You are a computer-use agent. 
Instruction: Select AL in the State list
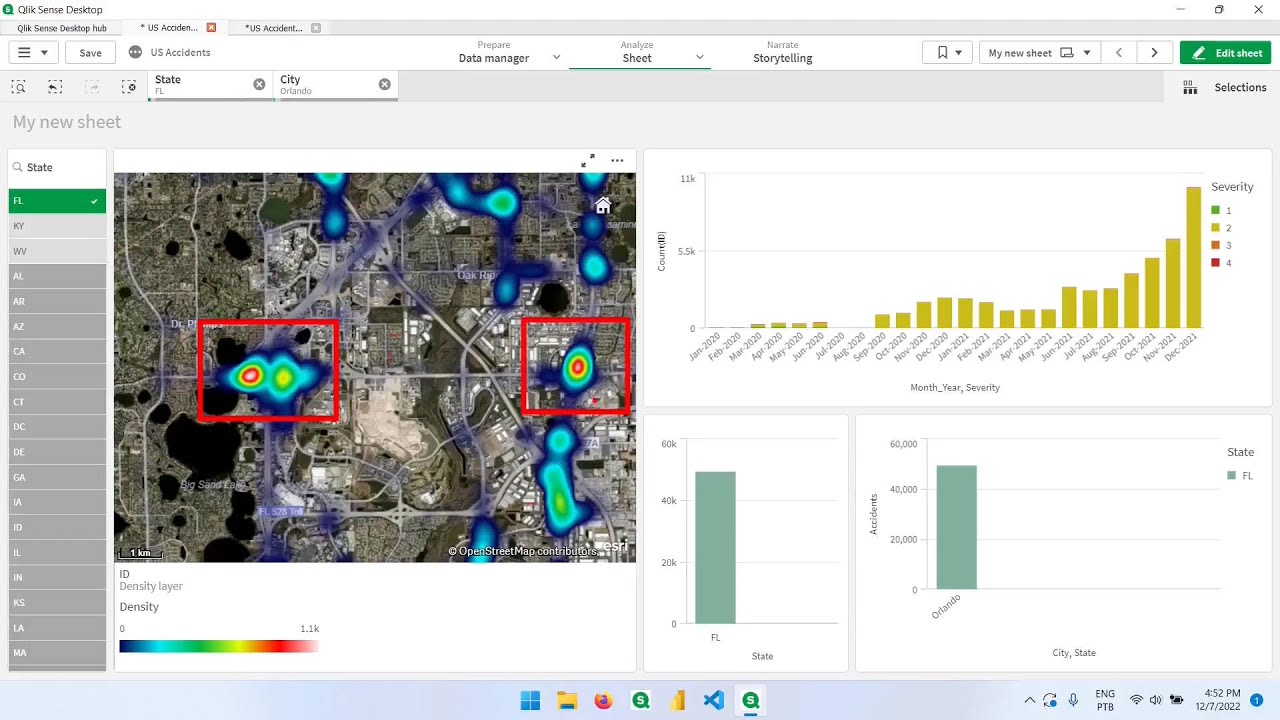[x=57, y=276]
